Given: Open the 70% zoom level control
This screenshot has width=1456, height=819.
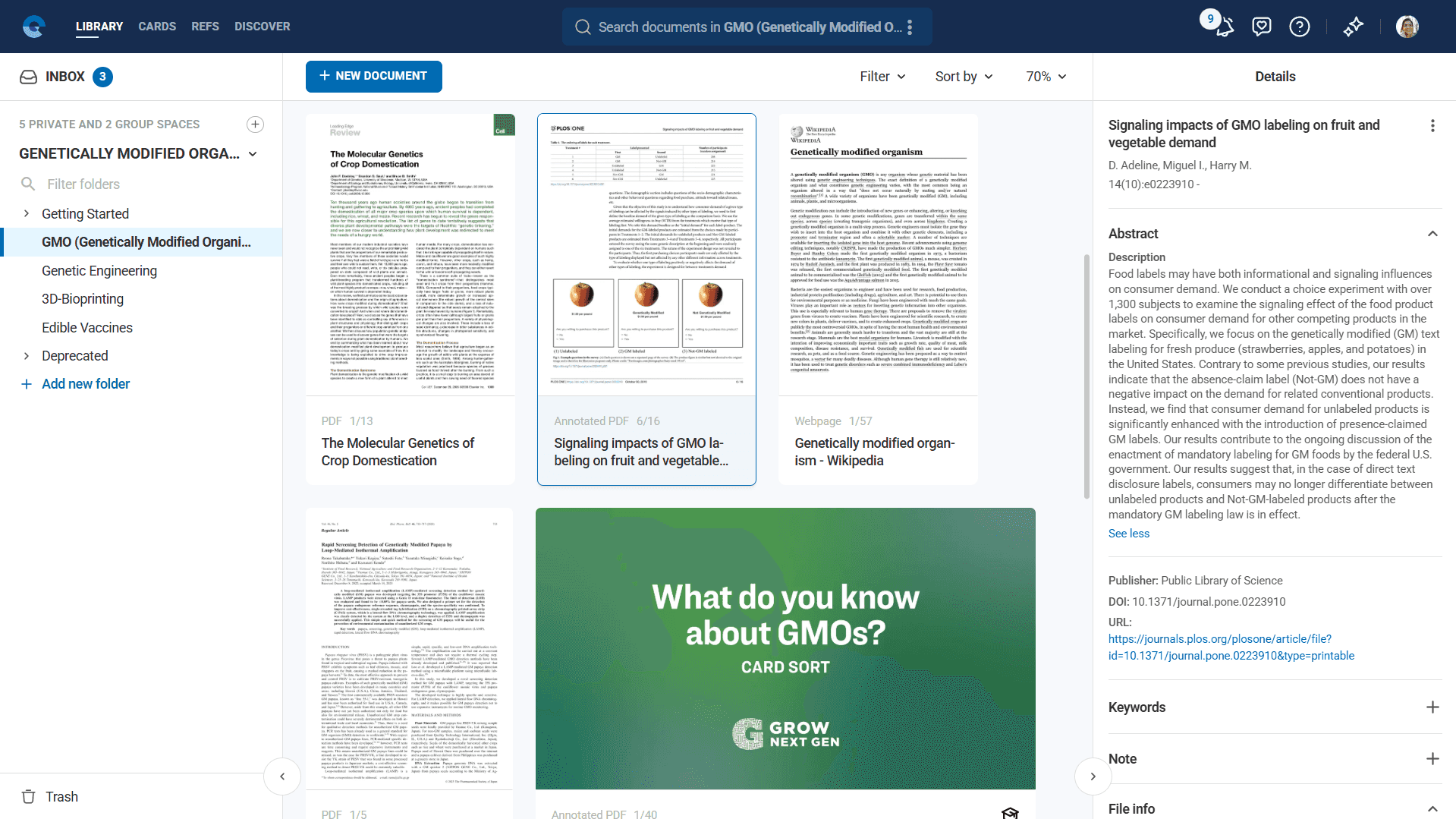Looking at the screenshot, I should [1046, 77].
